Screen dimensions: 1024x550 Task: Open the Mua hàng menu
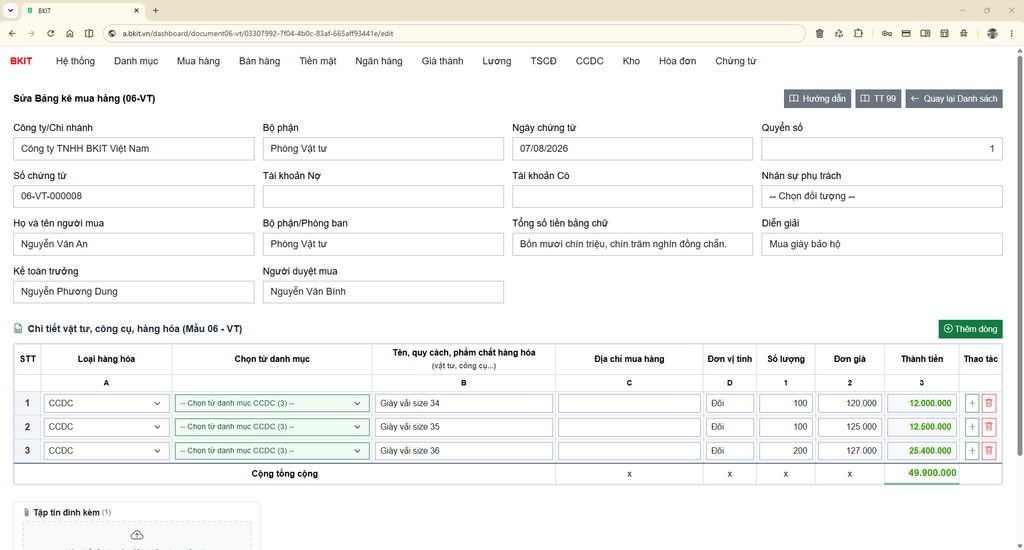[199, 61]
